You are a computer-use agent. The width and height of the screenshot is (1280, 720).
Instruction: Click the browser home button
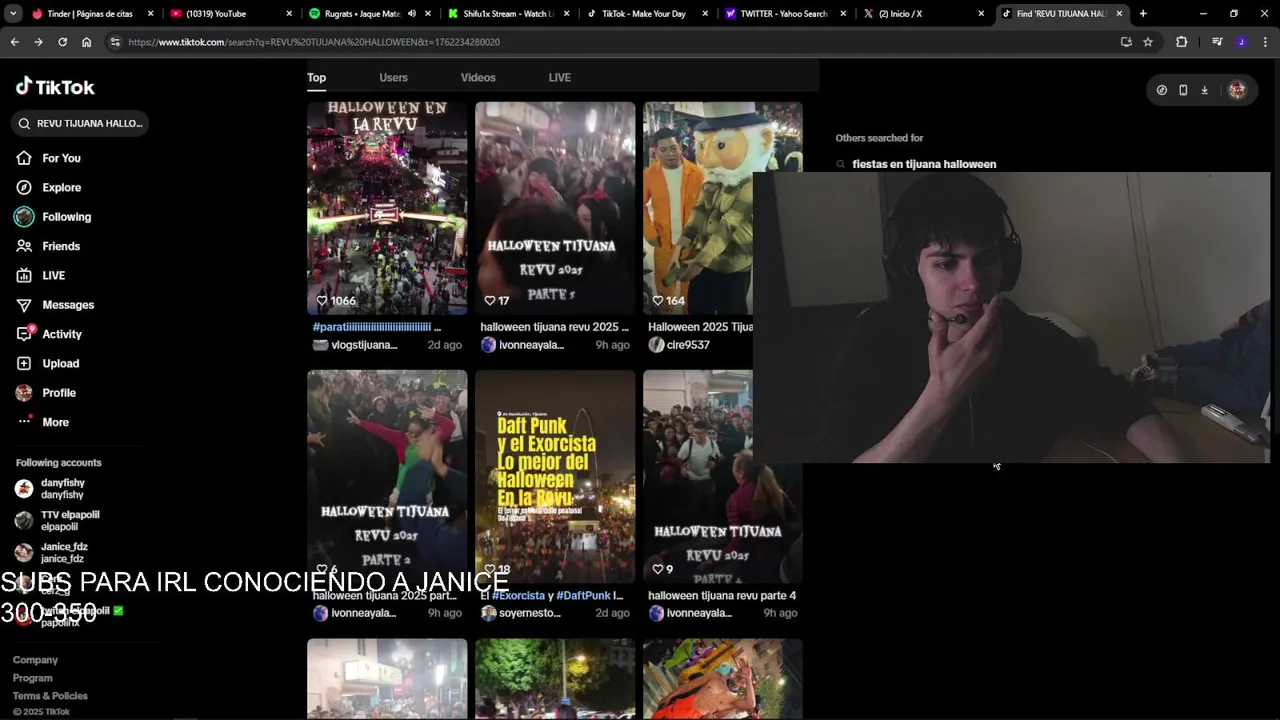[86, 42]
